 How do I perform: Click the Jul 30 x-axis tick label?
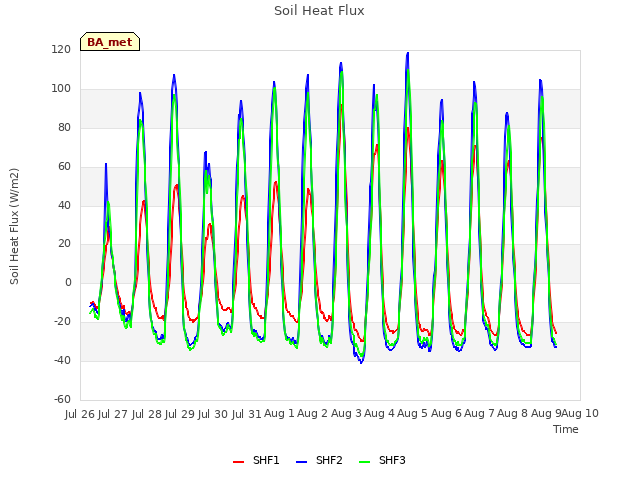213,414
